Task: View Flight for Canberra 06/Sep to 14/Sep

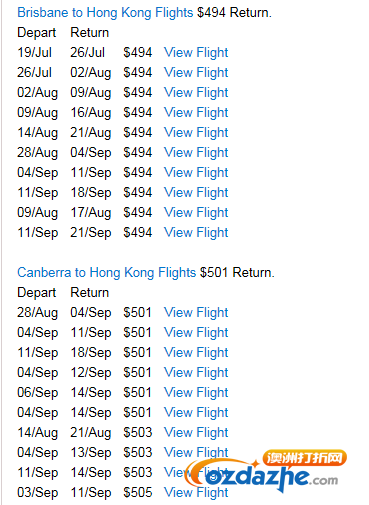Action: coord(196,393)
